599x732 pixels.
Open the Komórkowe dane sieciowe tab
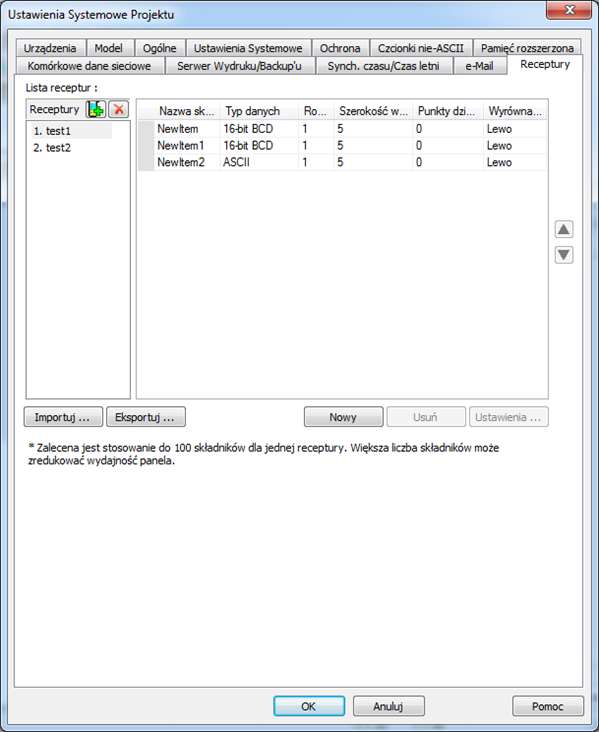click(89, 66)
